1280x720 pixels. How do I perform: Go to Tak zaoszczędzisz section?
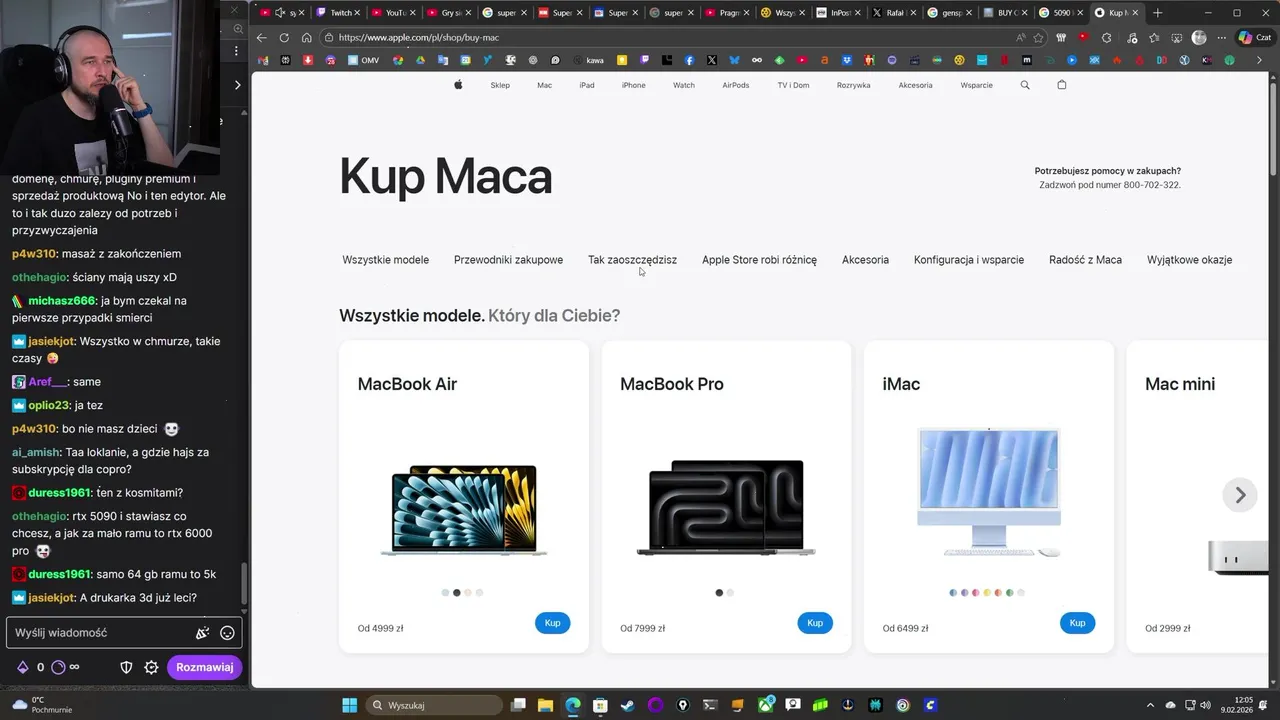[x=632, y=260]
